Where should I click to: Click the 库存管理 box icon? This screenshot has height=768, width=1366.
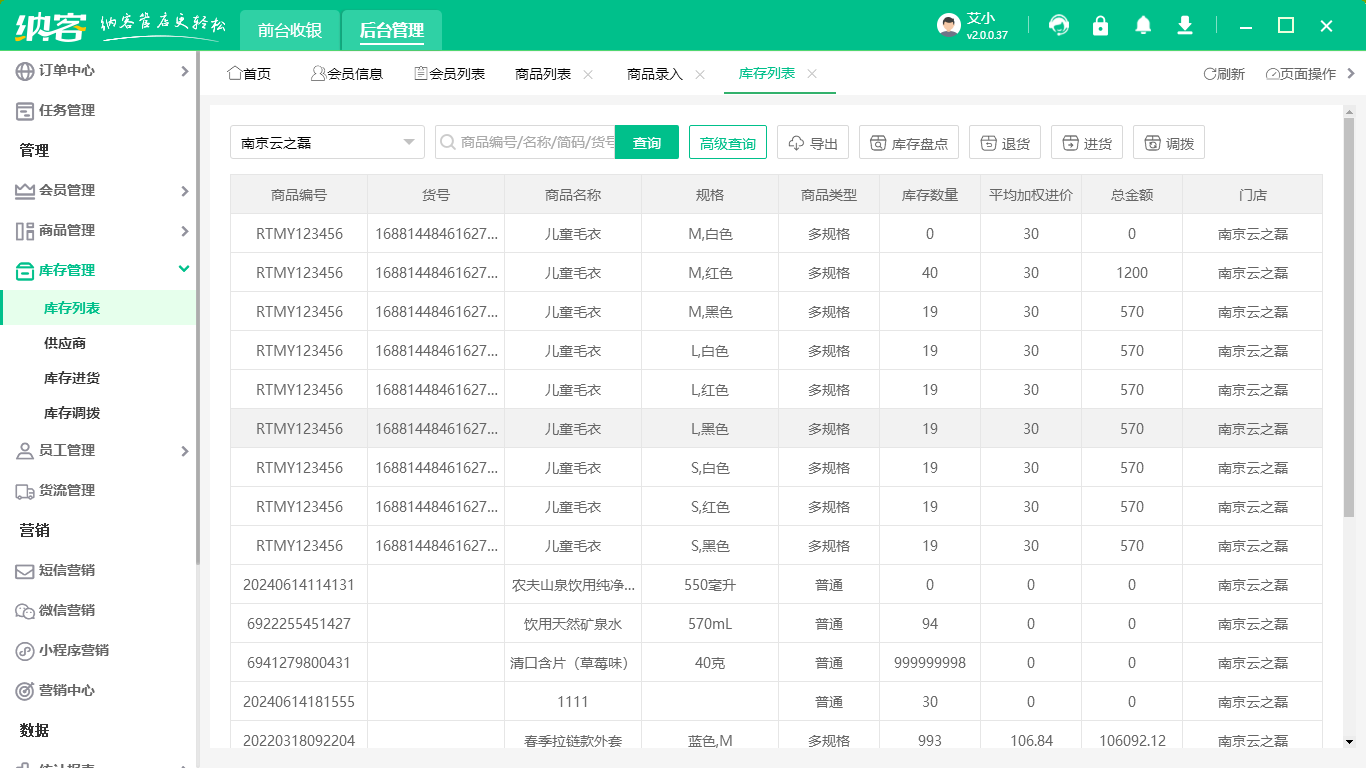[25, 271]
